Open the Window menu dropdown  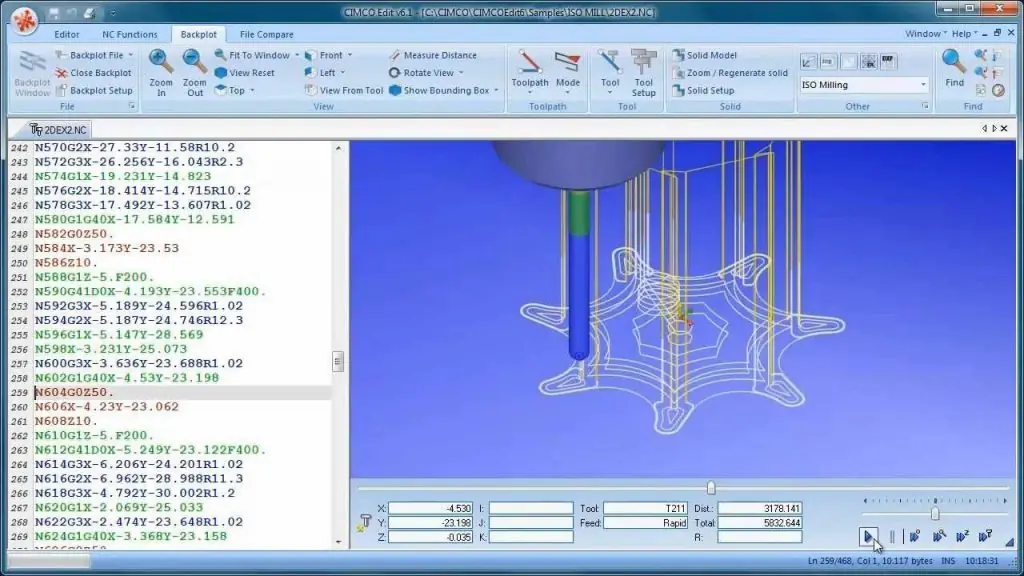(x=925, y=34)
